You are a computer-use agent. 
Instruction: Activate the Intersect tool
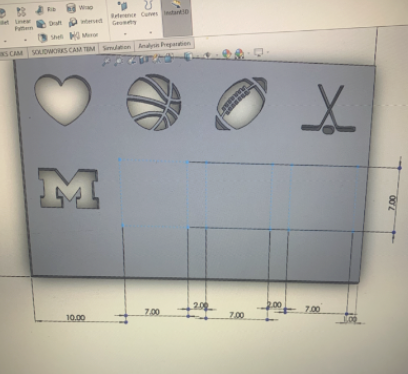(x=86, y=22)
